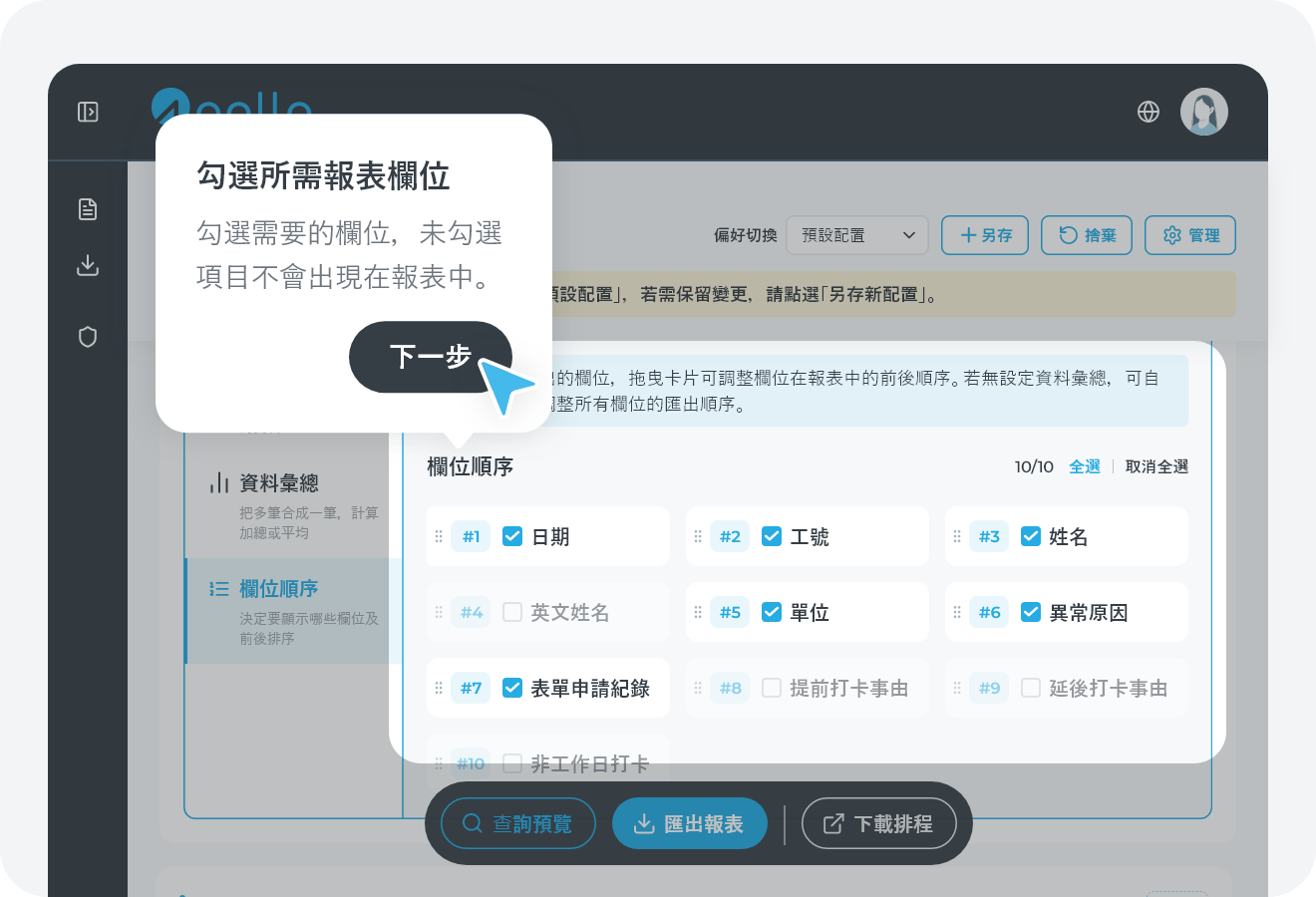Click the #6 order badge
The image size is (1316, 897).
click(x=989, y=612)
